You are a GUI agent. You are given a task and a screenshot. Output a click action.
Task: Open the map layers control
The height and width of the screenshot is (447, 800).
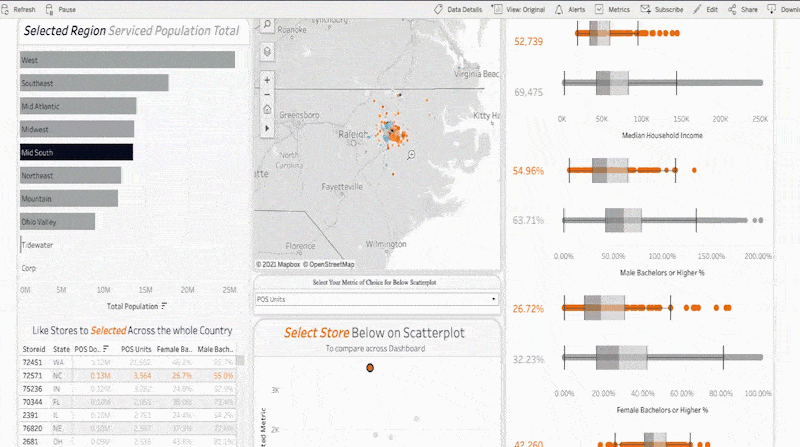point(267,52)
